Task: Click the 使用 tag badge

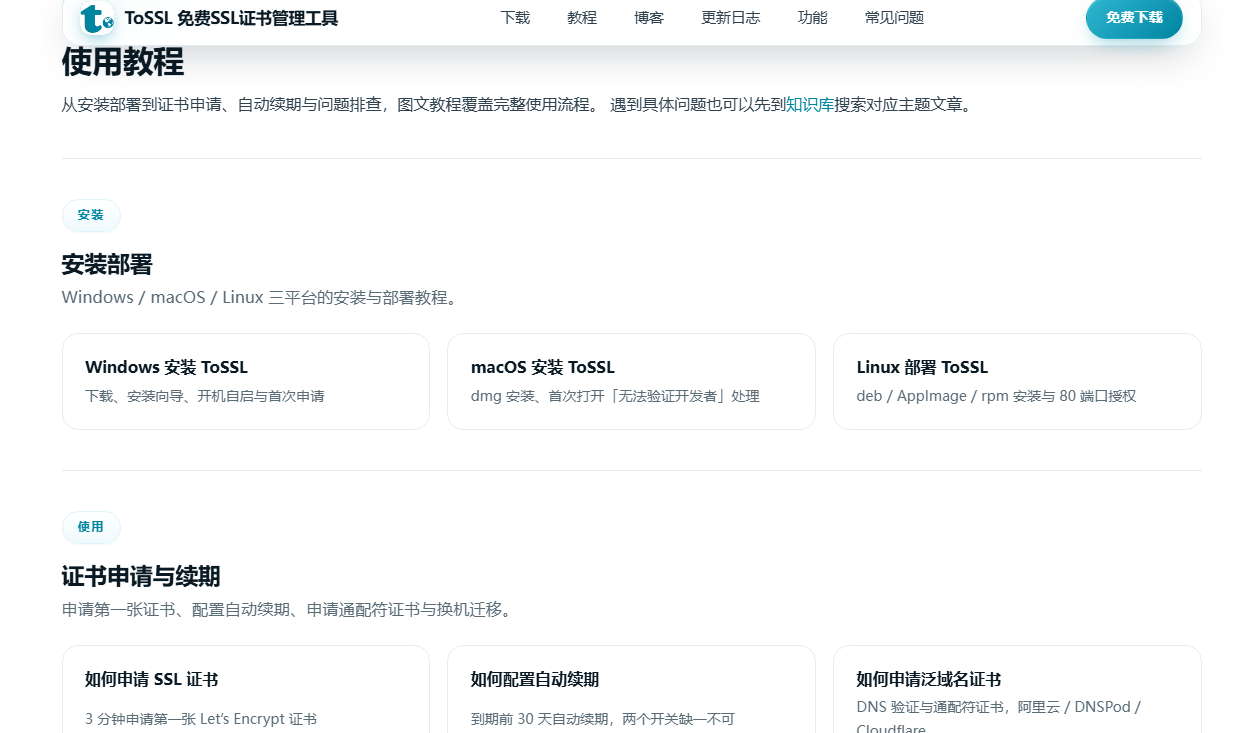Action: pyautogui.click(x=91, y=527)
